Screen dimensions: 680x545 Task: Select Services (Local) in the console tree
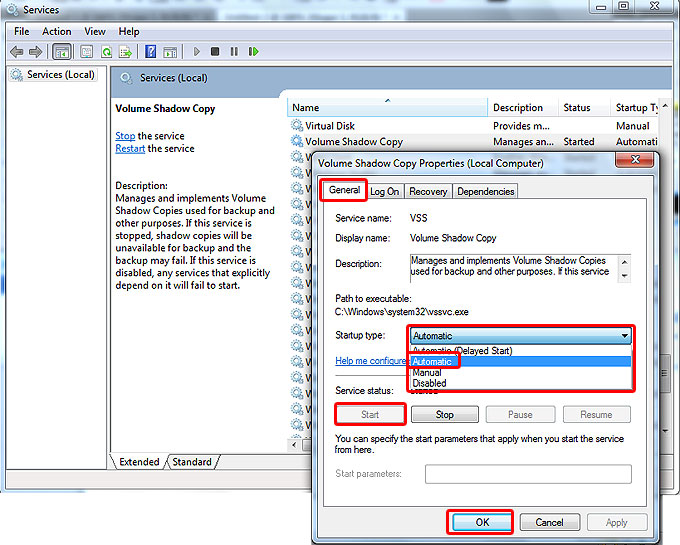coord(59,75)
